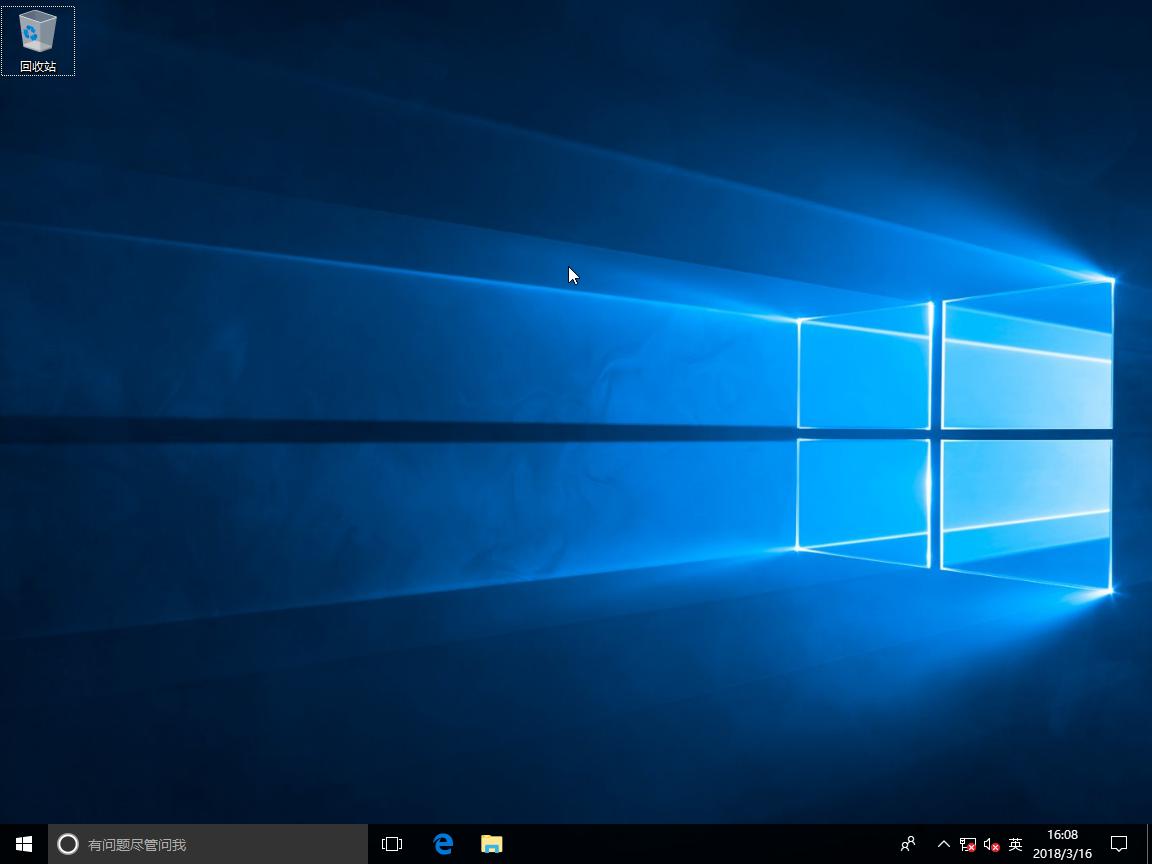Viewport: 1152px width, 864px height.
Task: Launch Microsoft Edge from the taskbar
Action: tap(443, 844)
